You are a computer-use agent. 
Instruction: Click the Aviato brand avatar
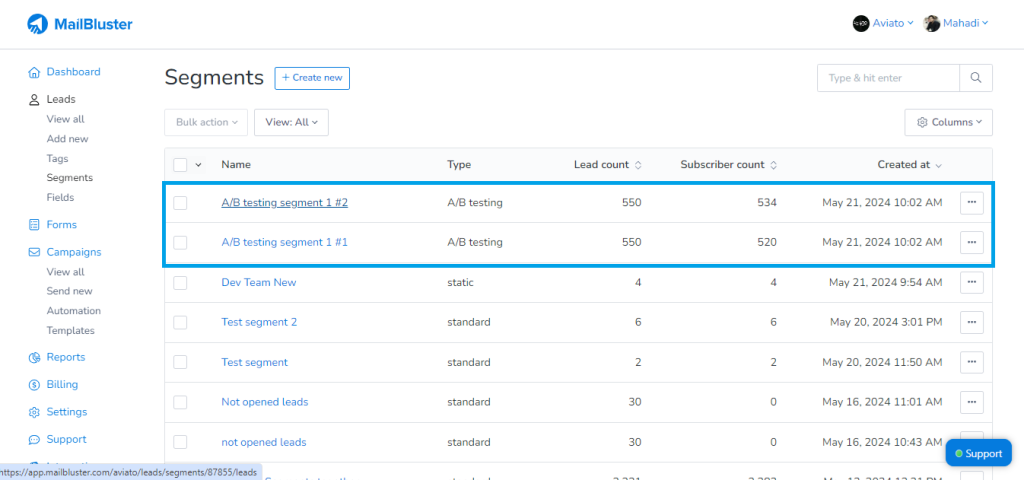[x=861, y=24]
